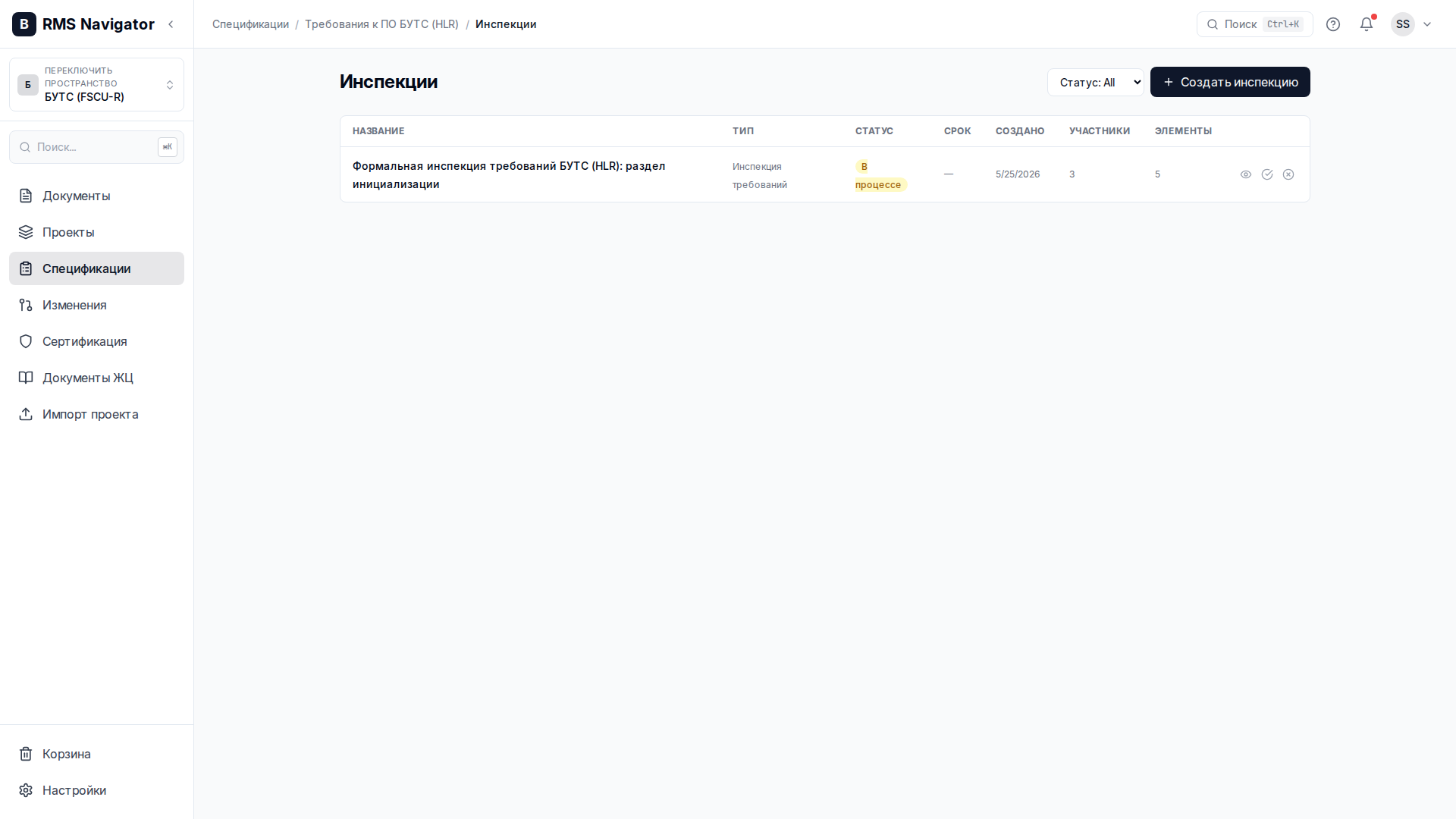1456x819 pixels.
Task: Complete the inspection with the check-circle icon
Action: pyautogui.click(x=1267, y=174)
